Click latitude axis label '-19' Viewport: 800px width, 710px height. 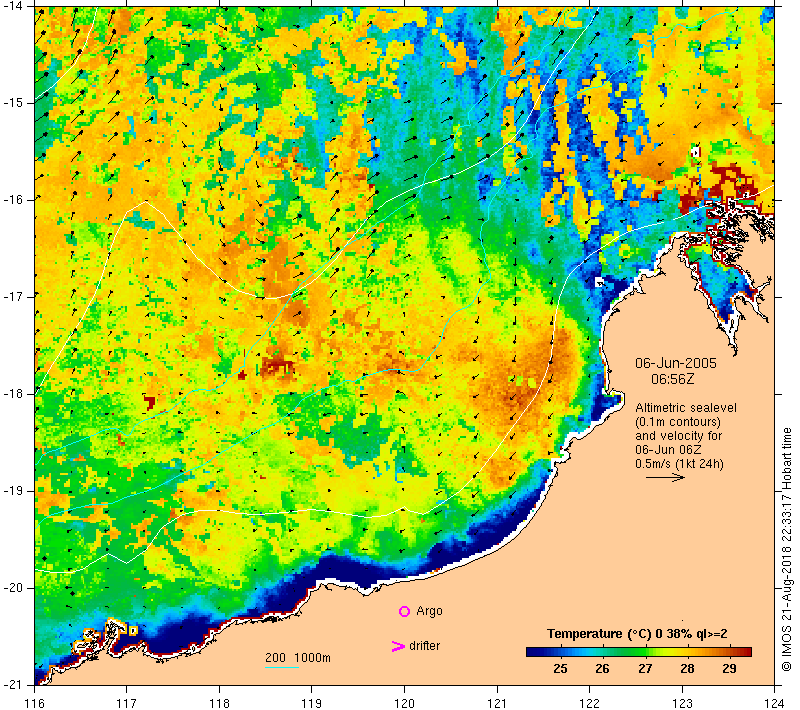[x=12, y=491]
